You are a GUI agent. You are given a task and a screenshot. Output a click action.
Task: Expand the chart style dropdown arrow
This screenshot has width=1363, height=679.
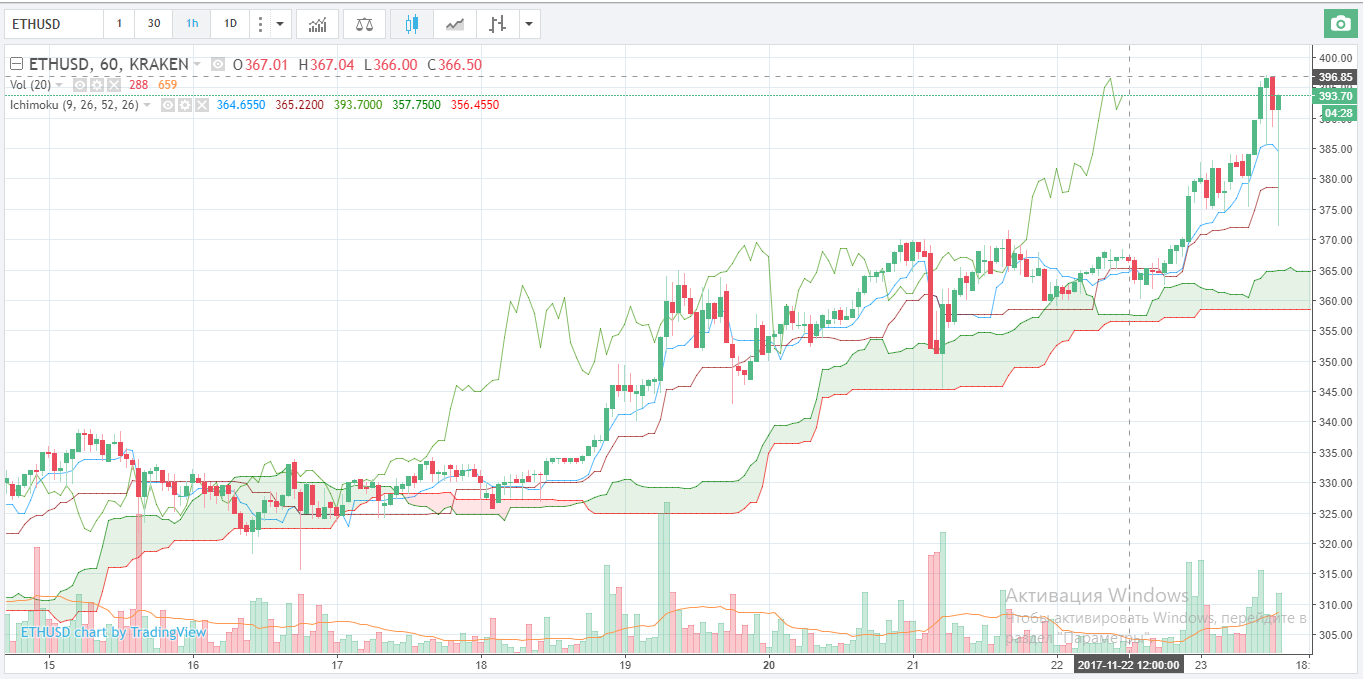528,24
